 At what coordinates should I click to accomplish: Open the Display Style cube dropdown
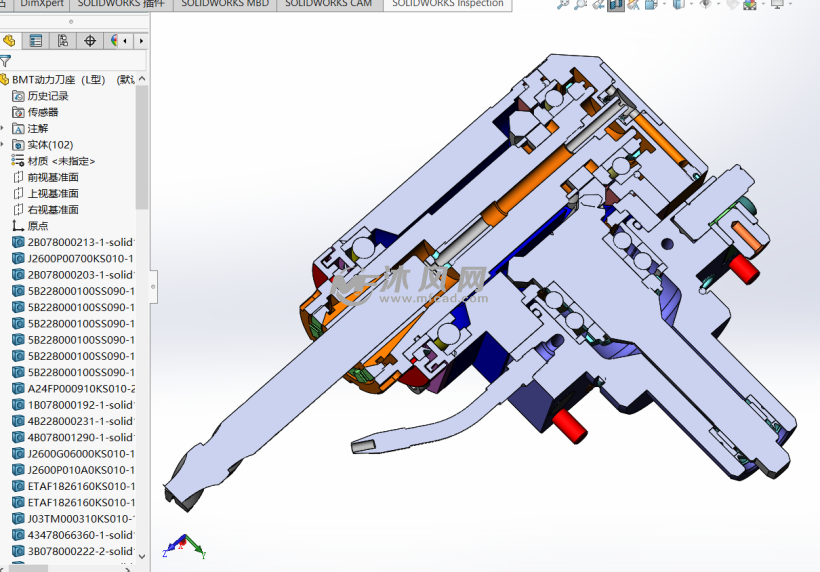pos(680,4)
